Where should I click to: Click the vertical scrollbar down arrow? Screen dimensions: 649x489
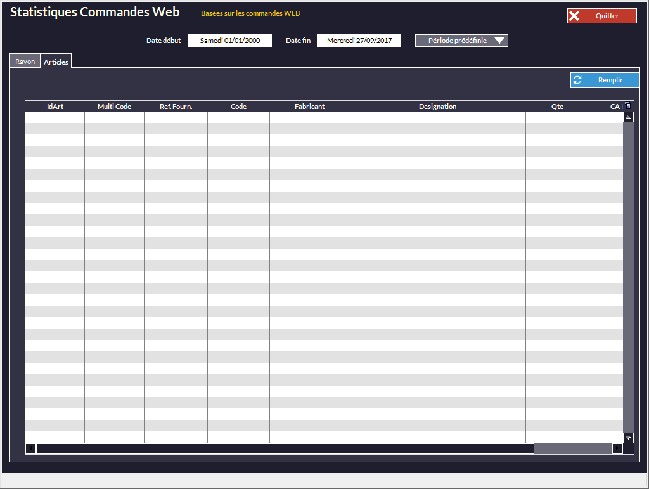[x=628, y=438]
